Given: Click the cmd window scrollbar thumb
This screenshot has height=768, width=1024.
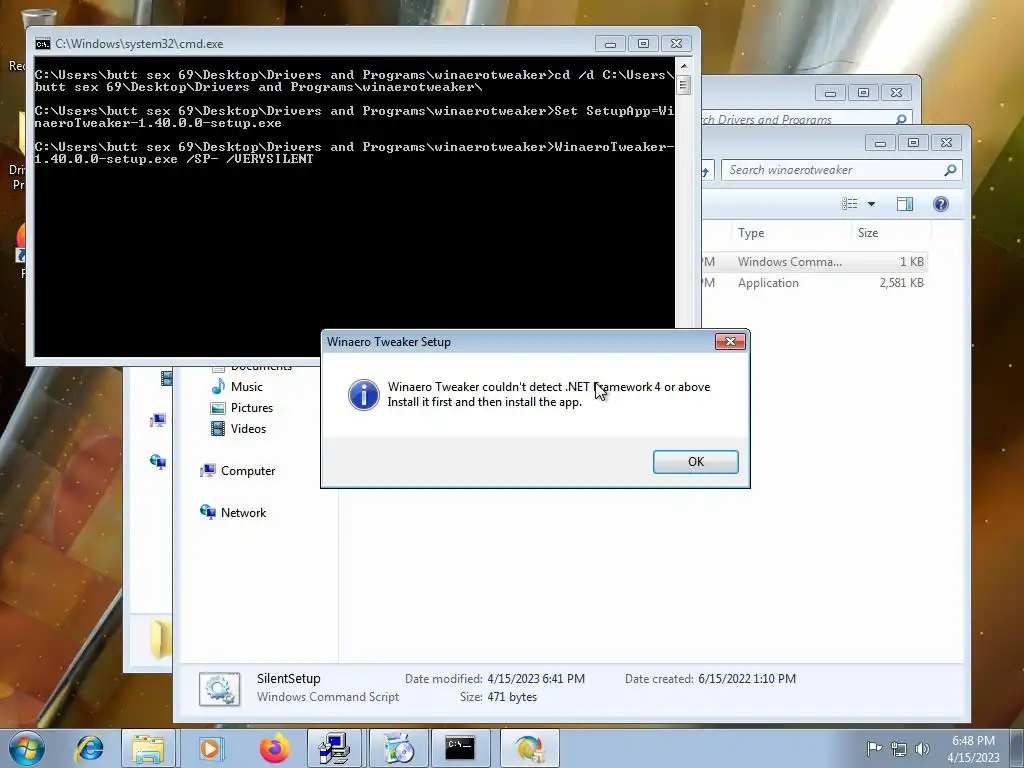Looking at the screenshot, I should (683, 85).
